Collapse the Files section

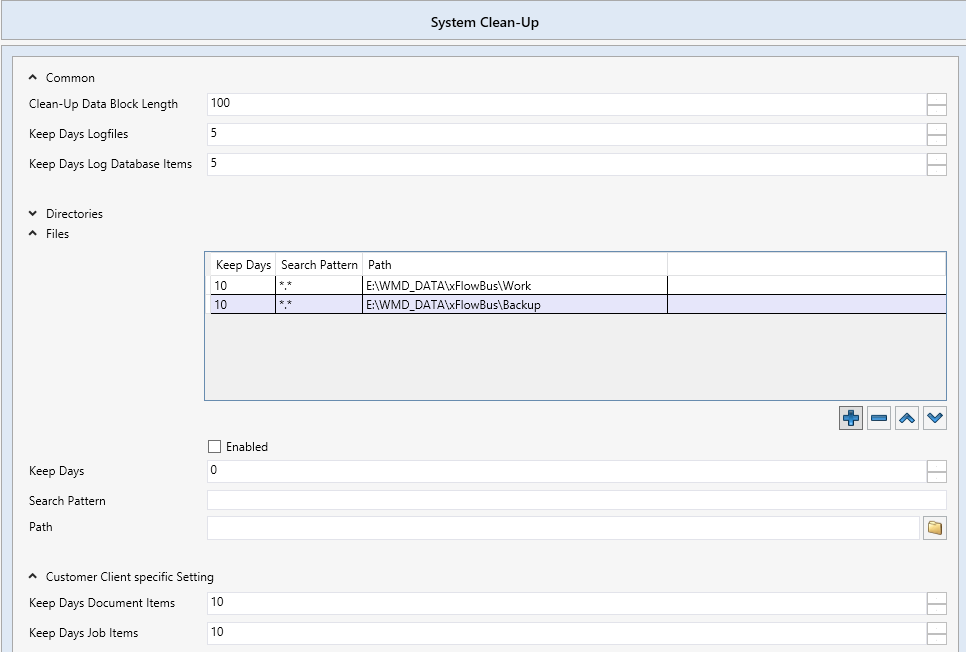click(x=33, y=234)
